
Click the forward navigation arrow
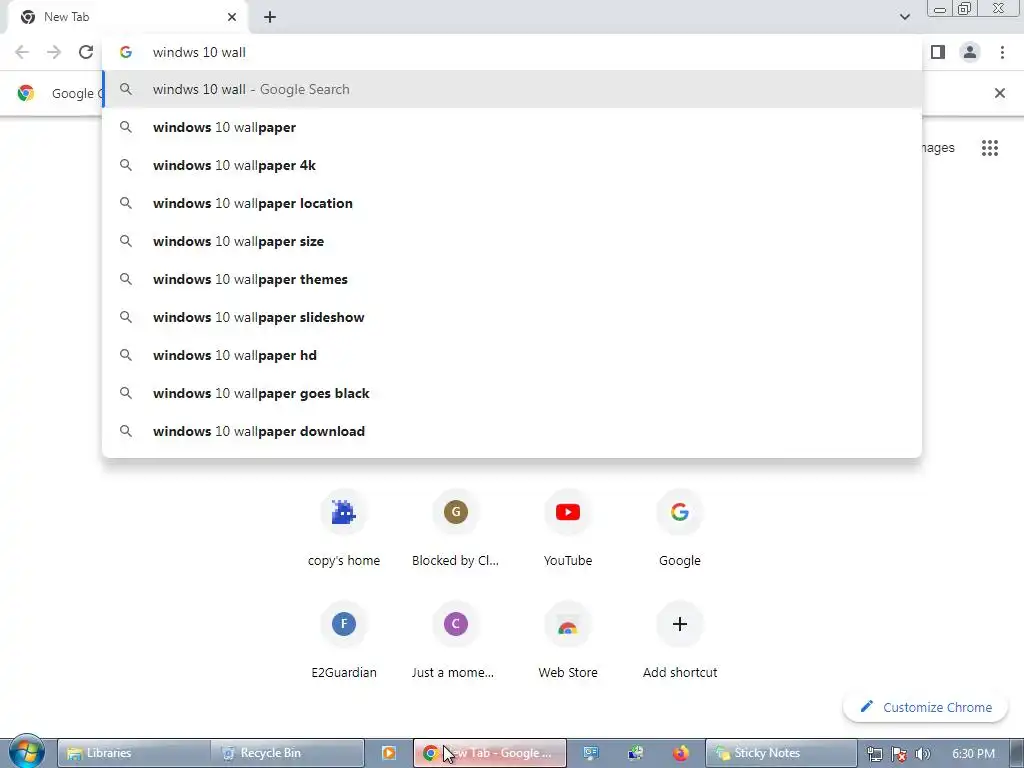(x=54, y=52)
